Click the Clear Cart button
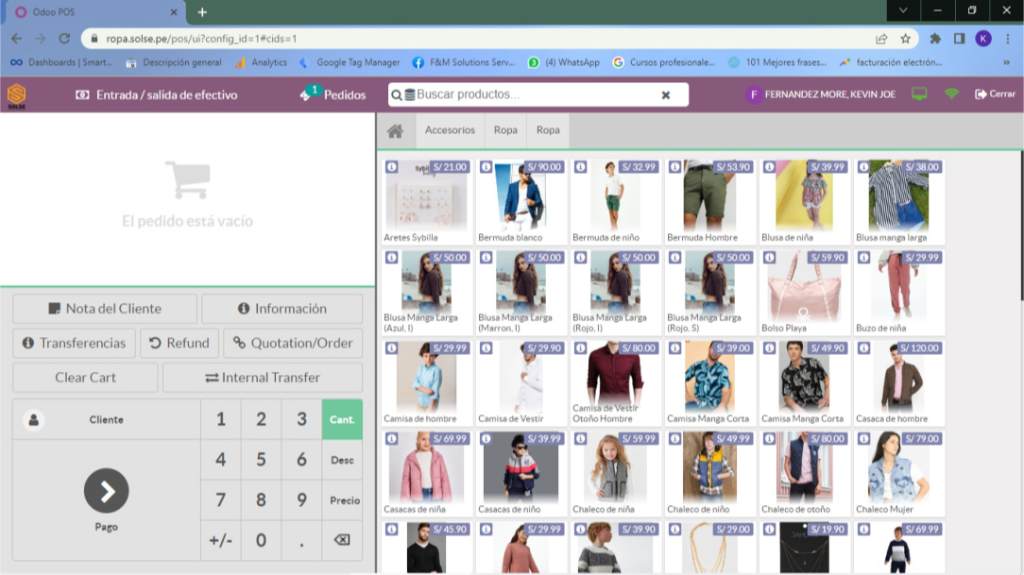Screen dimensions: 1024x575 click(85, 378)
